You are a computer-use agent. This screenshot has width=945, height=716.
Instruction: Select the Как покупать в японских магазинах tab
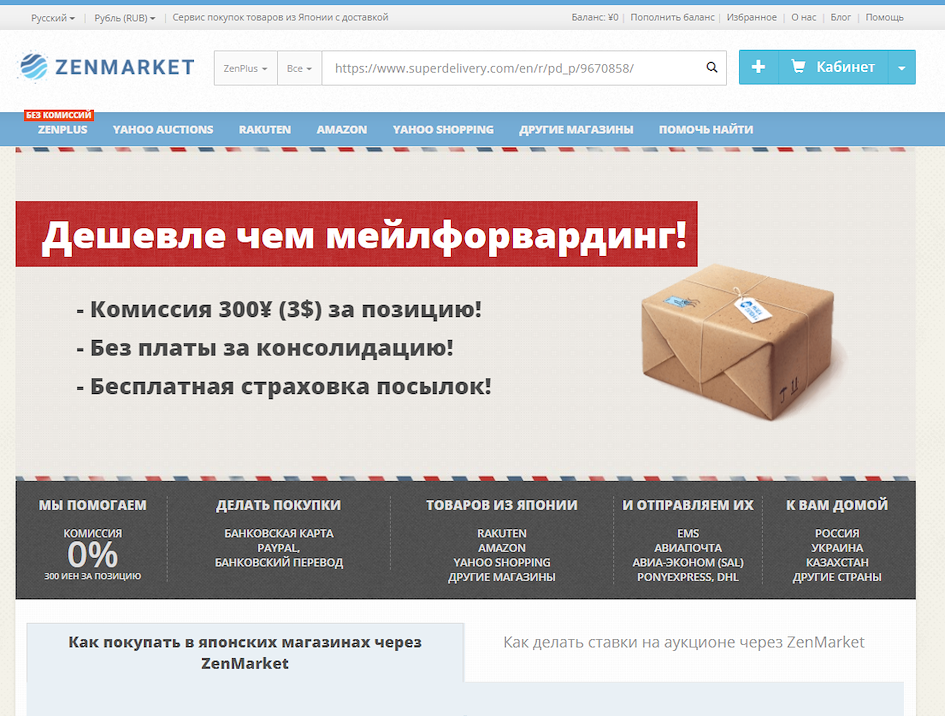pyautogui.click(x=245, y=653)
